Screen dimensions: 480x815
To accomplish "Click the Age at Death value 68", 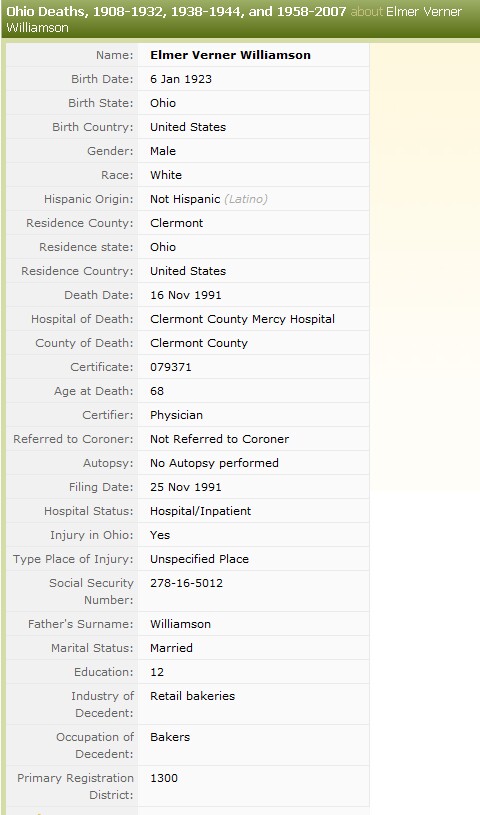I will click(x=157, y=391).
